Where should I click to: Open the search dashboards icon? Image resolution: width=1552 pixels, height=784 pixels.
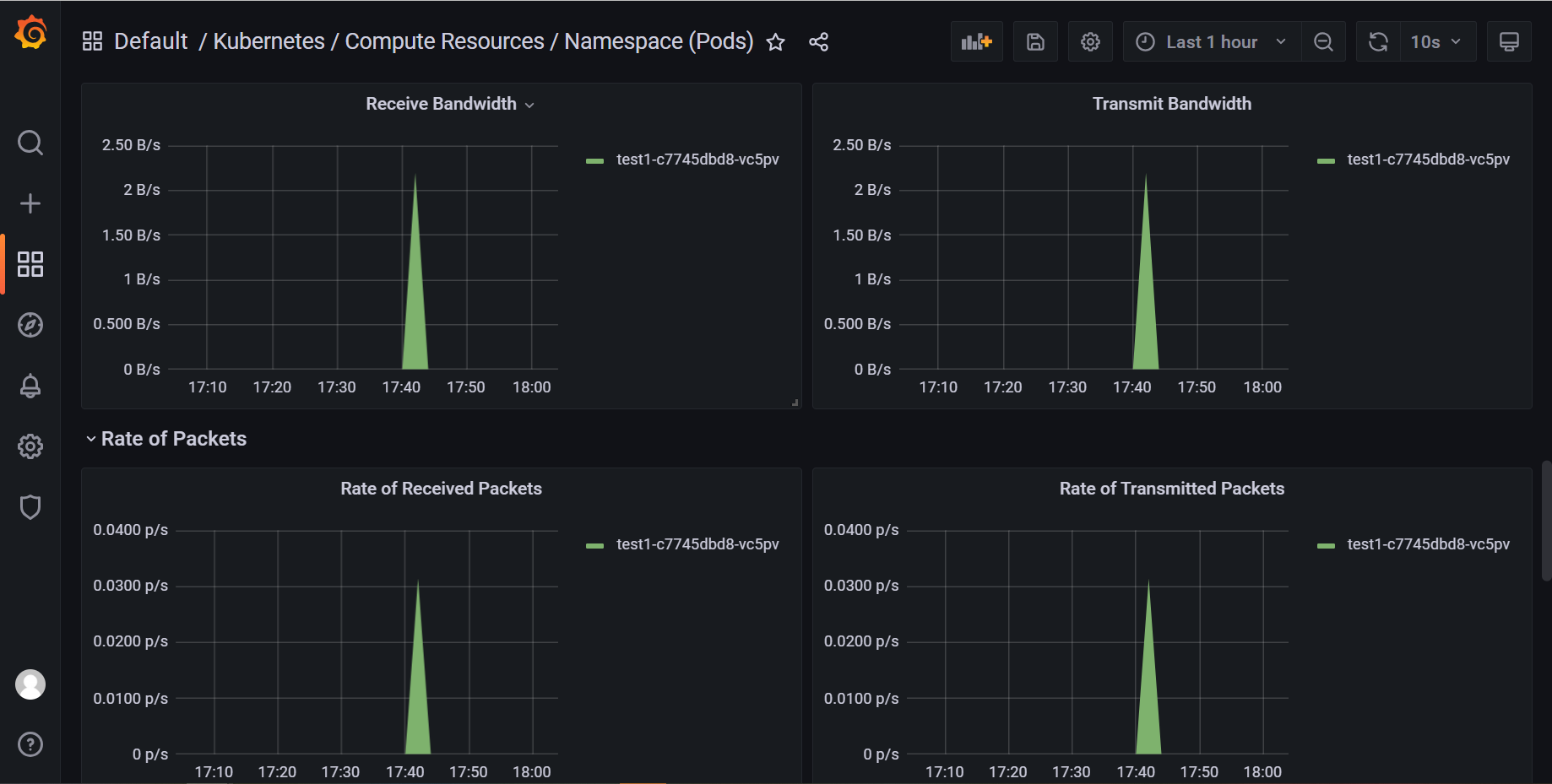(x=30, y=143)
